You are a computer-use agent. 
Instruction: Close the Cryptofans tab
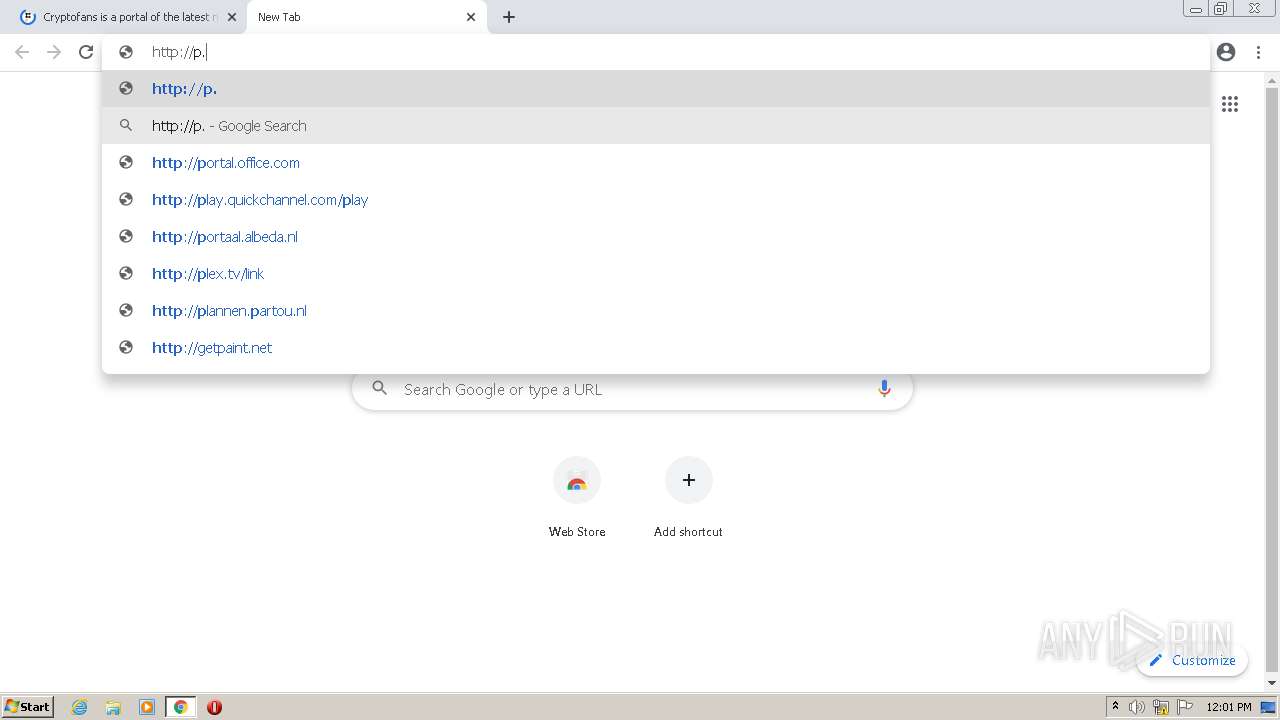[x=232, y=17]
